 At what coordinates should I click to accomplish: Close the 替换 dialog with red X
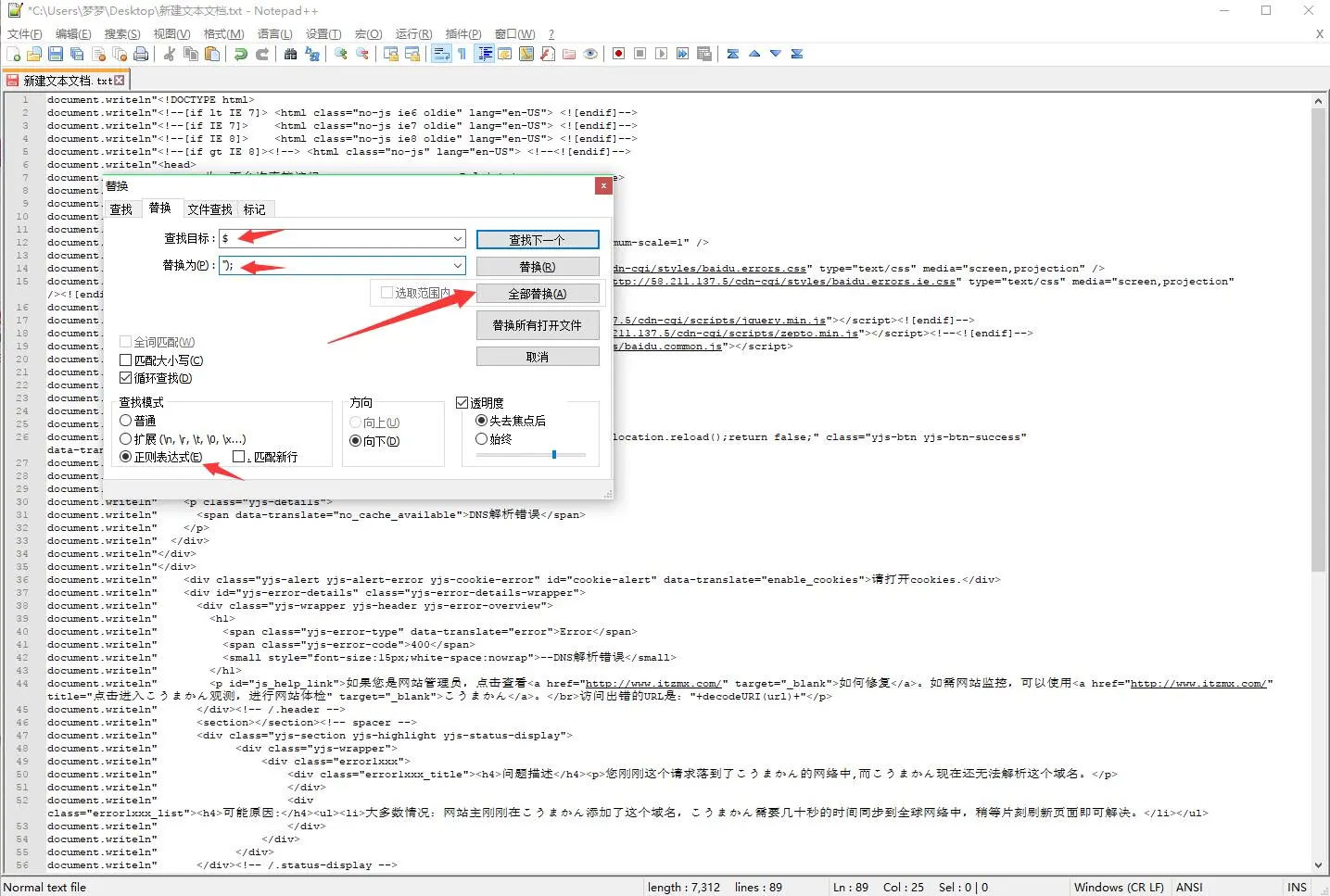coord(603,185)
